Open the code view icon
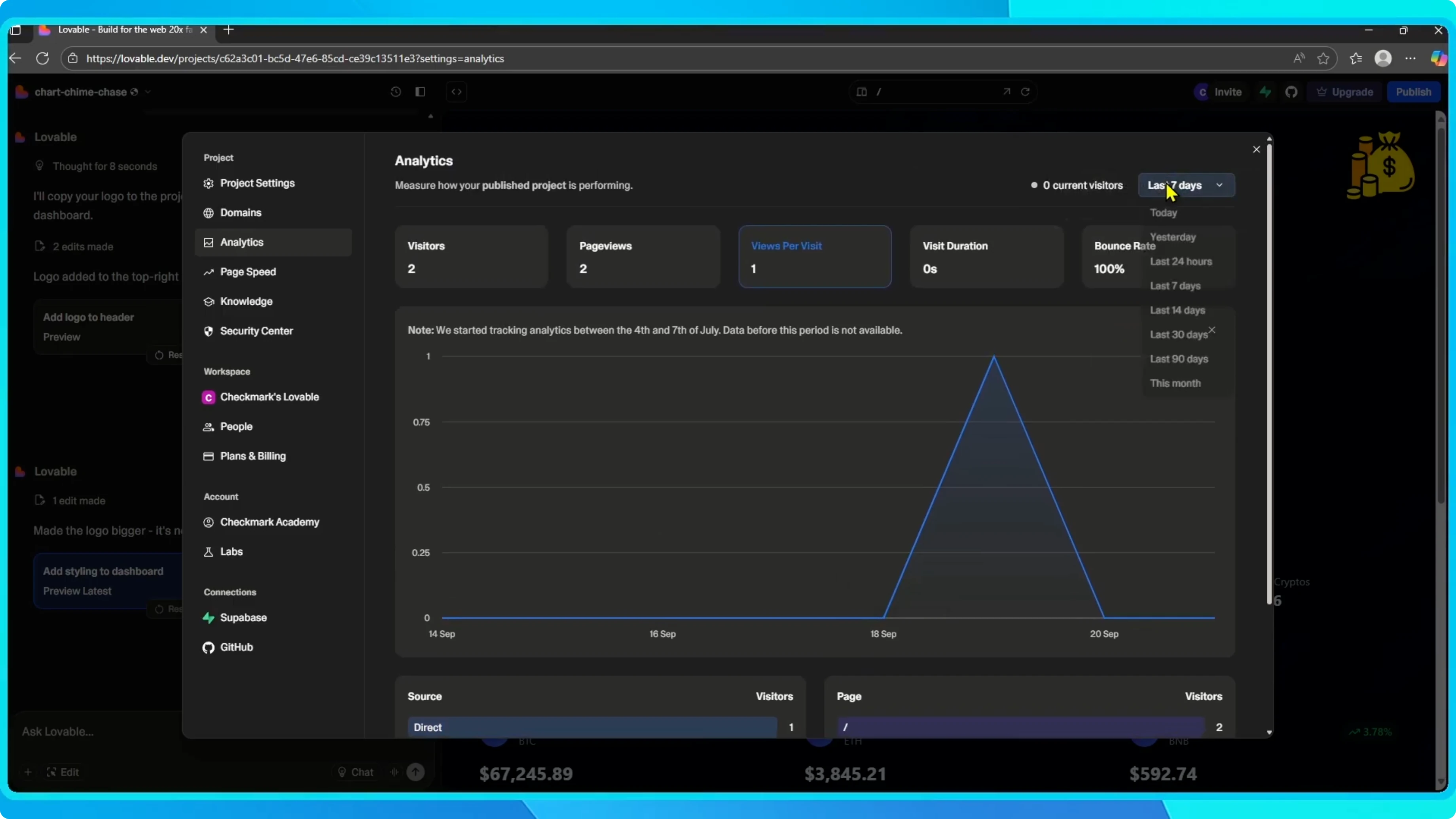 click(457, 91)
